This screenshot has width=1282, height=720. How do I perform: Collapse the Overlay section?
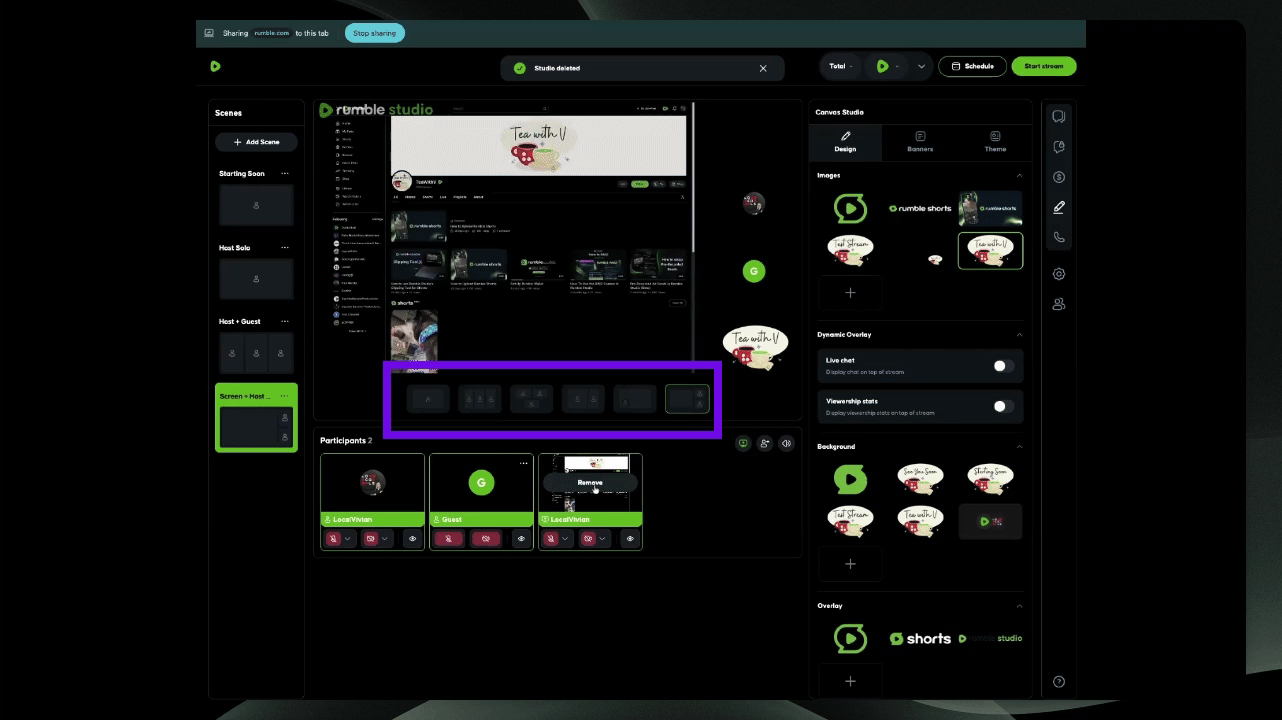click(1019, 605)
